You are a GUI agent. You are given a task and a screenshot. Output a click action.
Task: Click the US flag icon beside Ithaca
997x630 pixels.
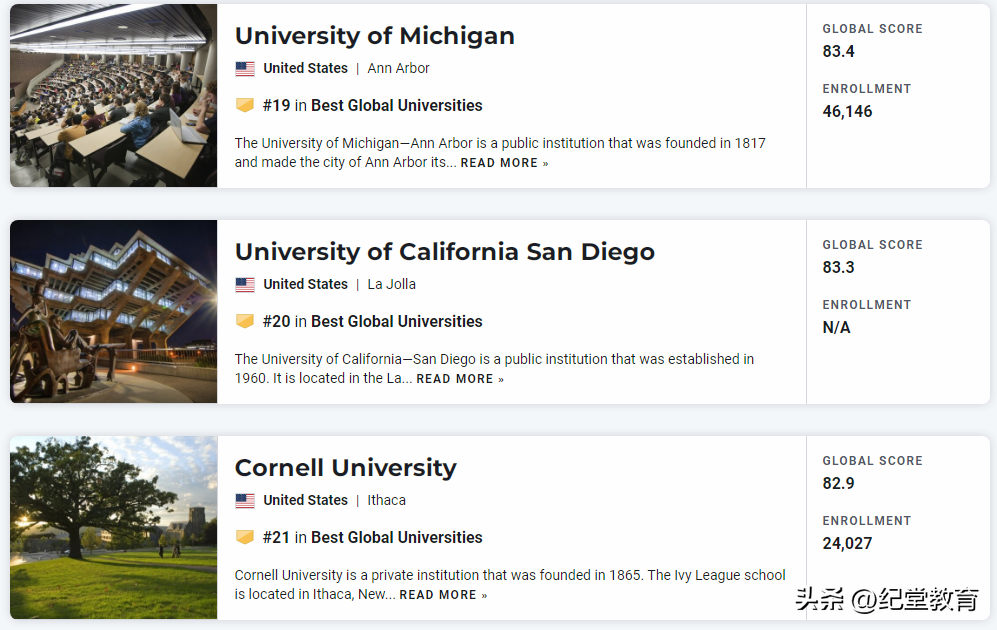pyautogui.click(x=245, y=501)
